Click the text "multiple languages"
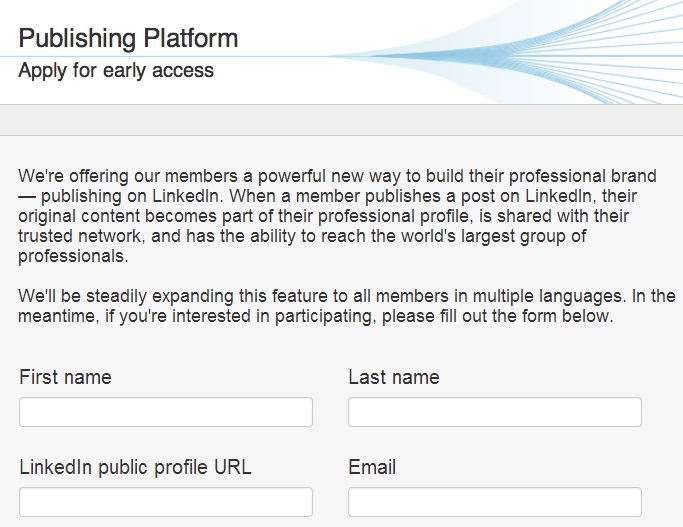Screen dimensions: 683x527 (547, 296)
